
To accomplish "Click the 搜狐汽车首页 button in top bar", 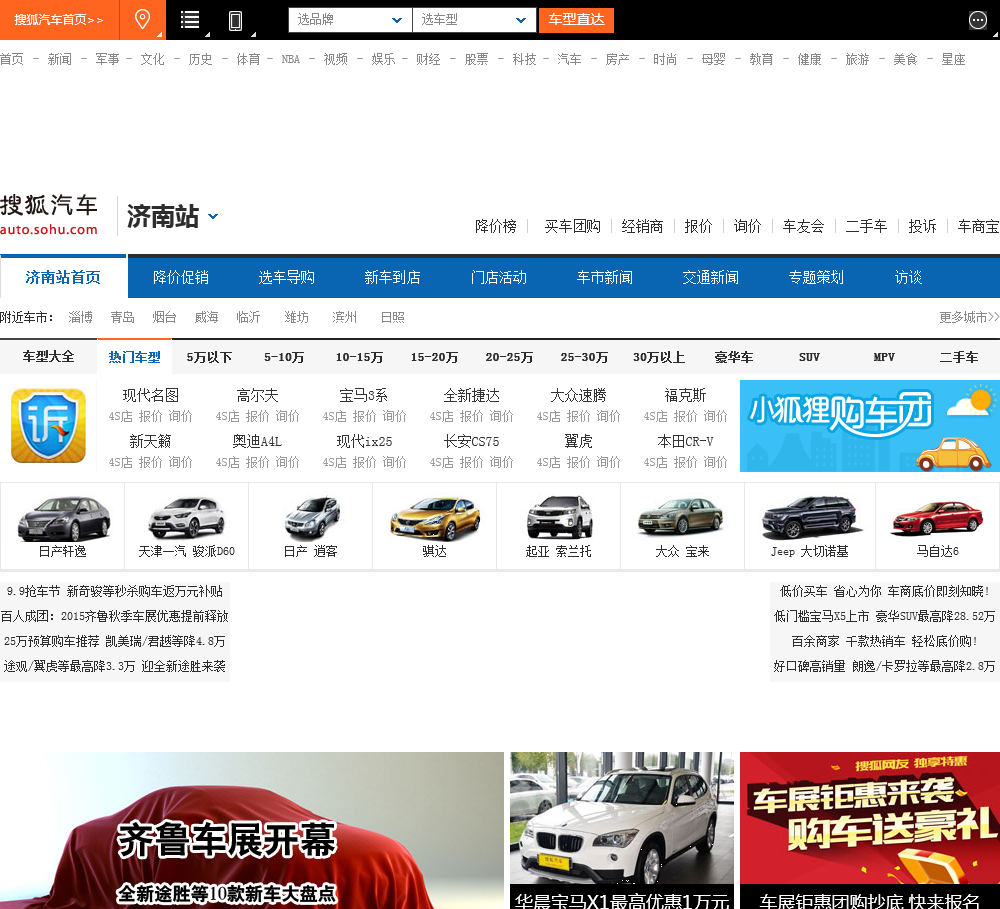I will 59,20.
